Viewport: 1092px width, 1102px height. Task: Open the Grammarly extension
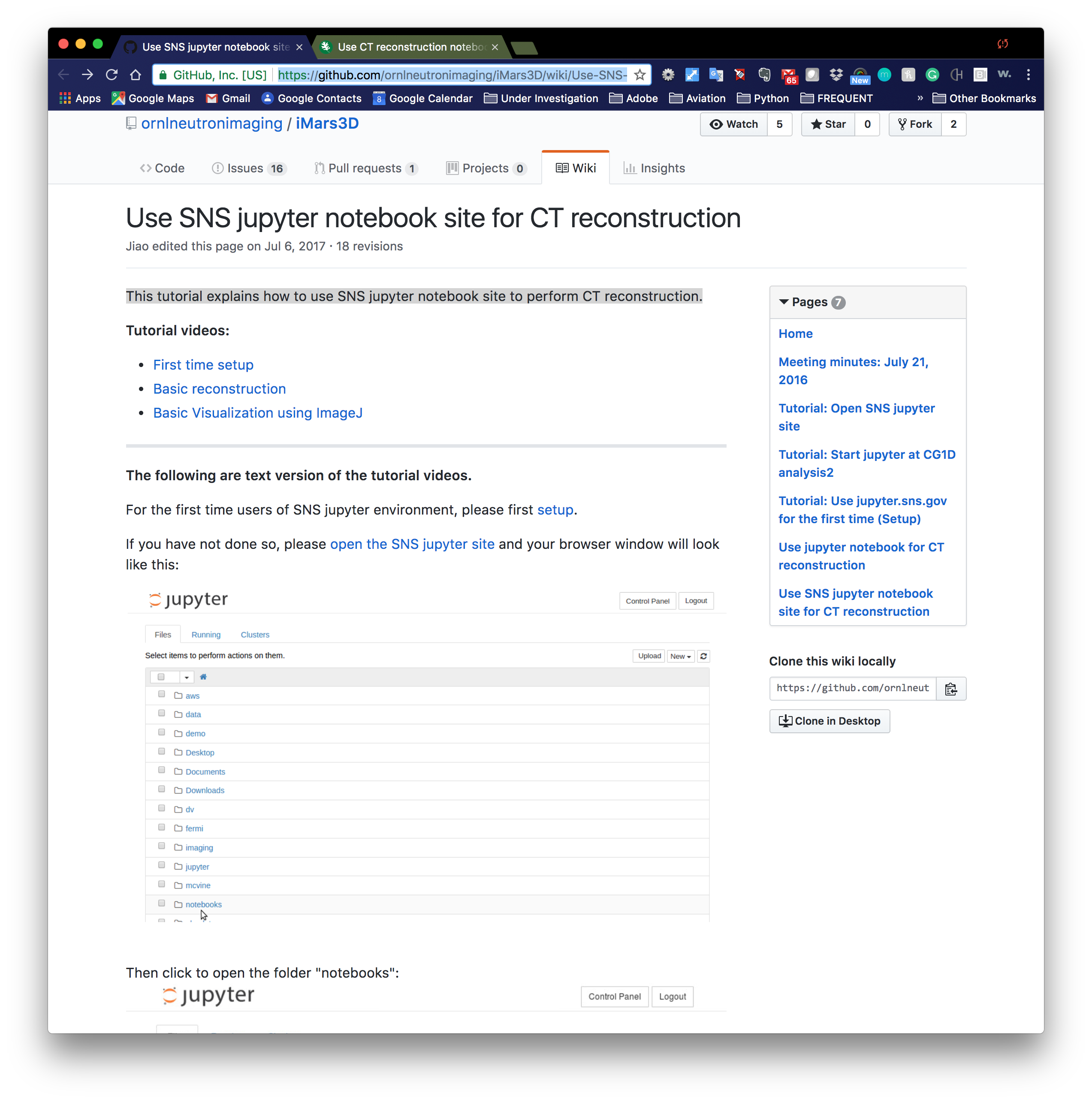pyautogui.click(x=932, y=75)
